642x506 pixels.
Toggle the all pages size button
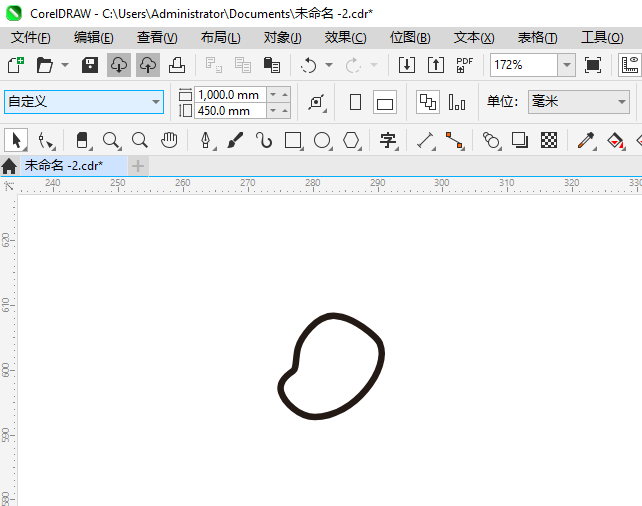pos(428,102)
